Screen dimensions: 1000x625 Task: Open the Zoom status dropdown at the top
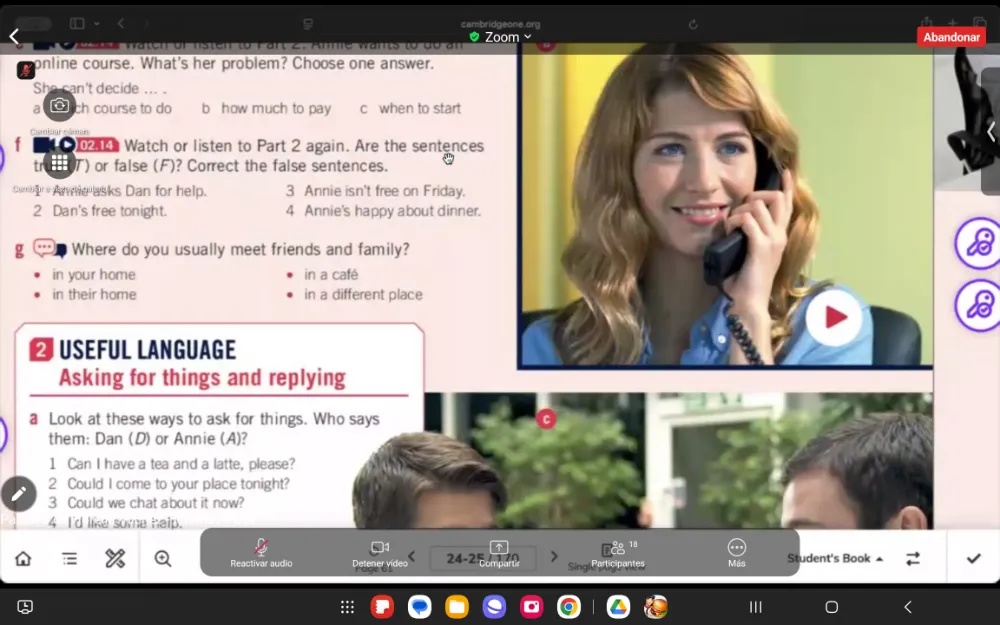click(500, 36)
